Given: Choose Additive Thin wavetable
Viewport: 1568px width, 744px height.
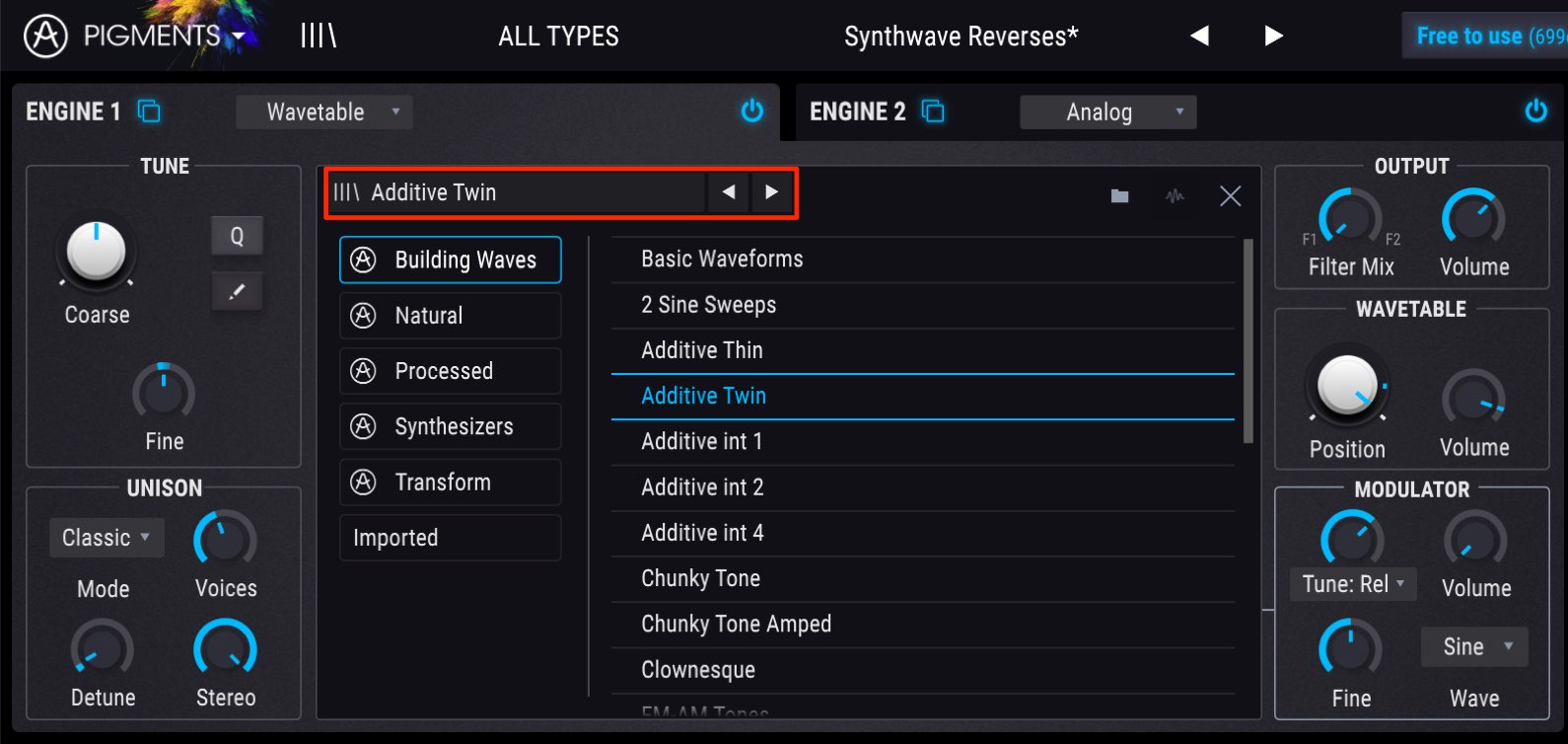Looking at the screenshot, I should pos(923,350).
